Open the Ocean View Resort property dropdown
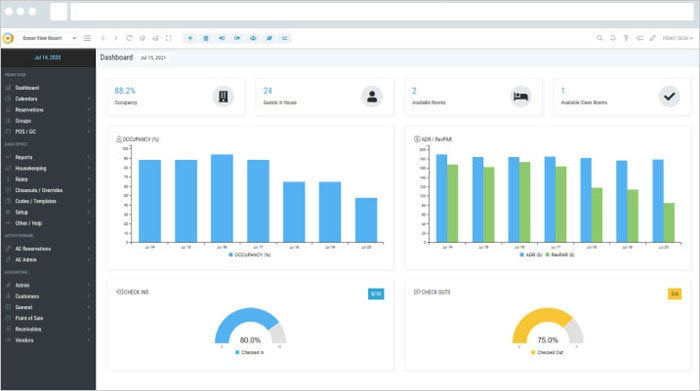This screenshot has width=700, height=391. (x=49, y=38)
